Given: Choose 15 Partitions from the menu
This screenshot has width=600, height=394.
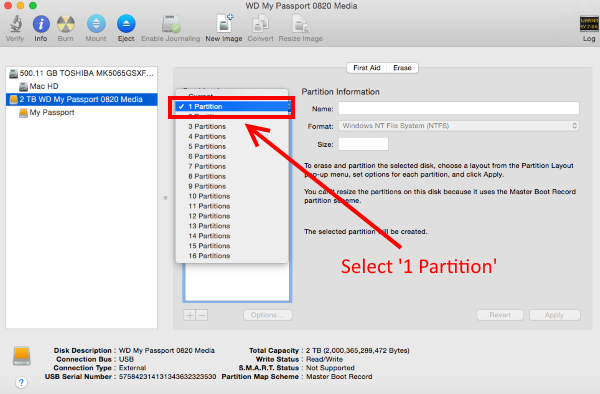Looking at the screenshot, I should [232, 246].
